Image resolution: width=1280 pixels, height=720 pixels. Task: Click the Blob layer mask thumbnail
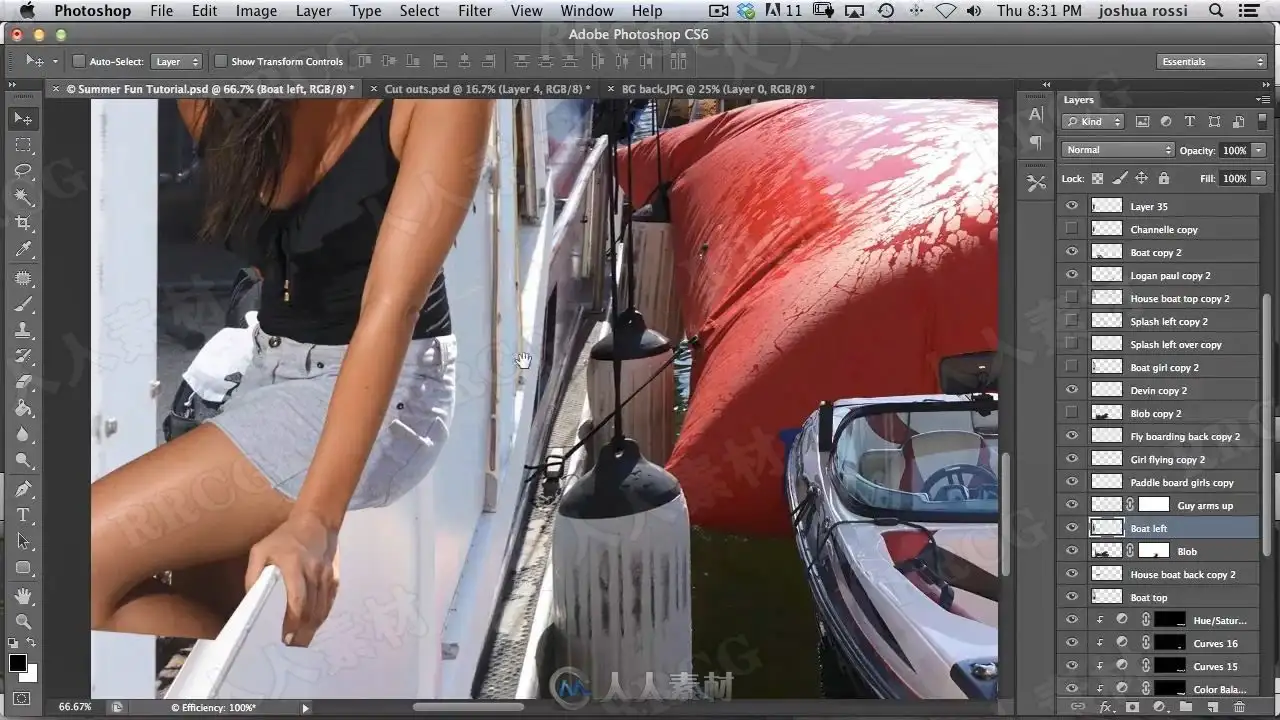pyautogui.click(x=1154, y=551)
